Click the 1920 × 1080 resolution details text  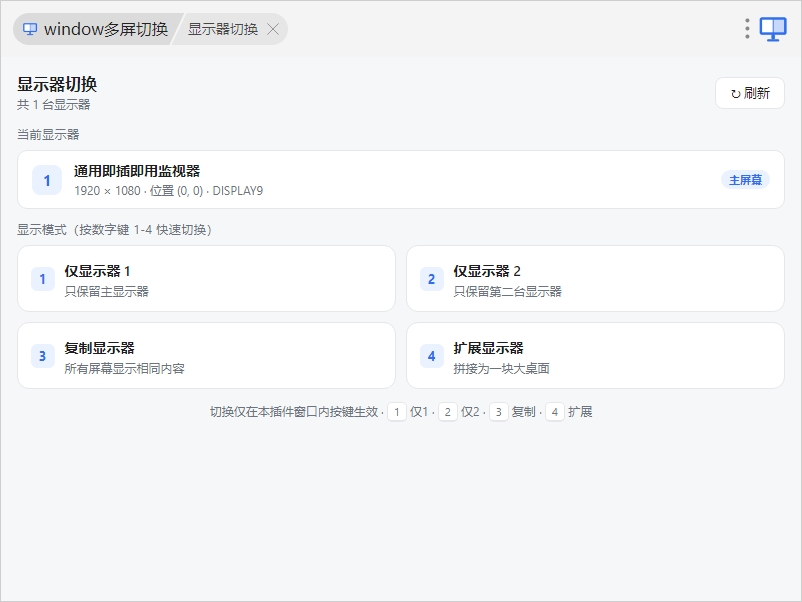(169, 191)
